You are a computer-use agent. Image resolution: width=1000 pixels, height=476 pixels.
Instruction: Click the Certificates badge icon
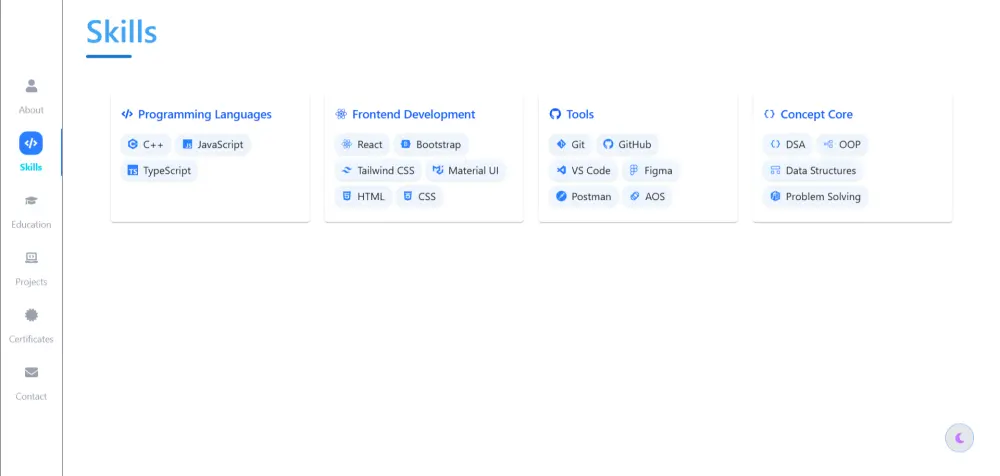[31, 315]
